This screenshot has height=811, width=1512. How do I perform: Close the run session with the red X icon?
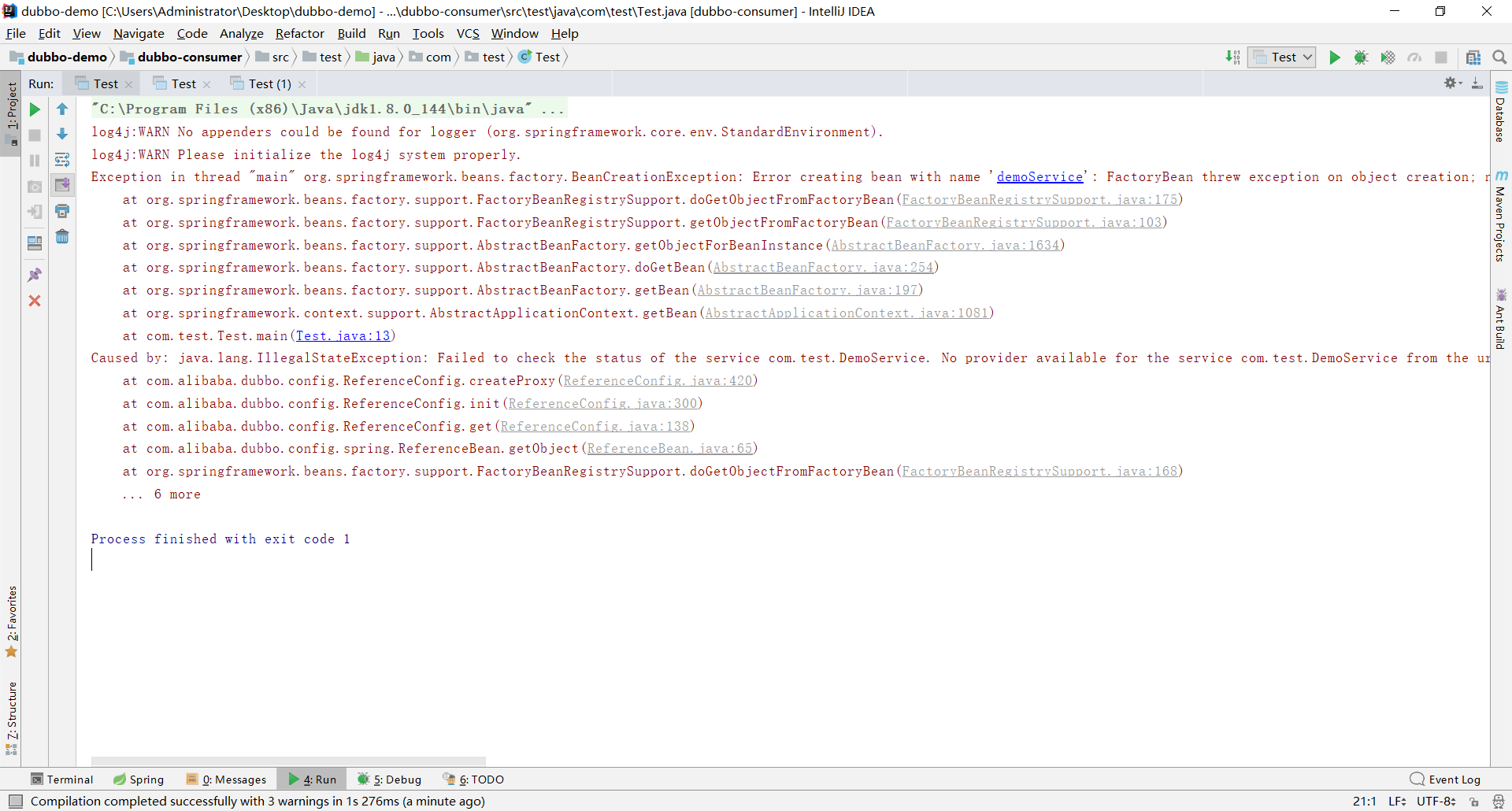(x=35, y=301)
